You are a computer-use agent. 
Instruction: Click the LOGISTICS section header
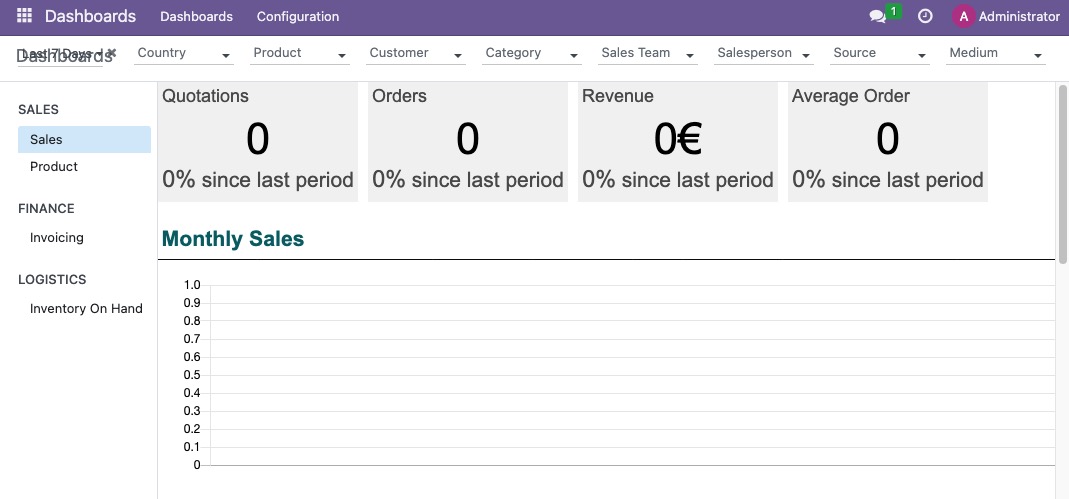point(52,279)
